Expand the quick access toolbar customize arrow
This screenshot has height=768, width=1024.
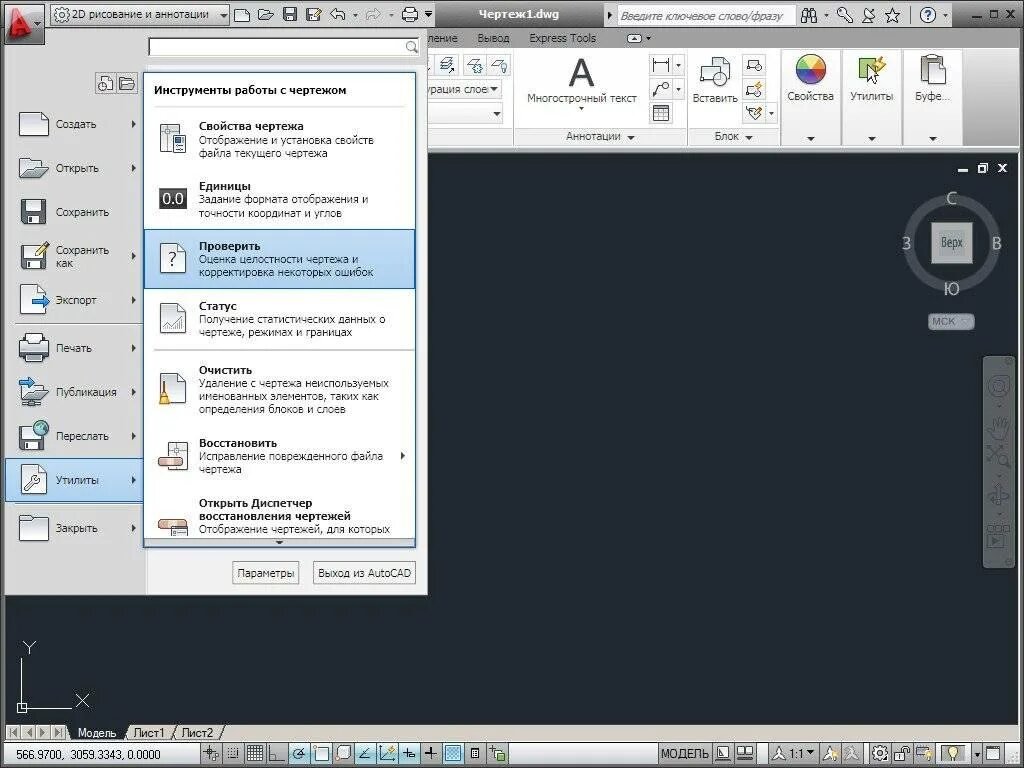[428, 14]
